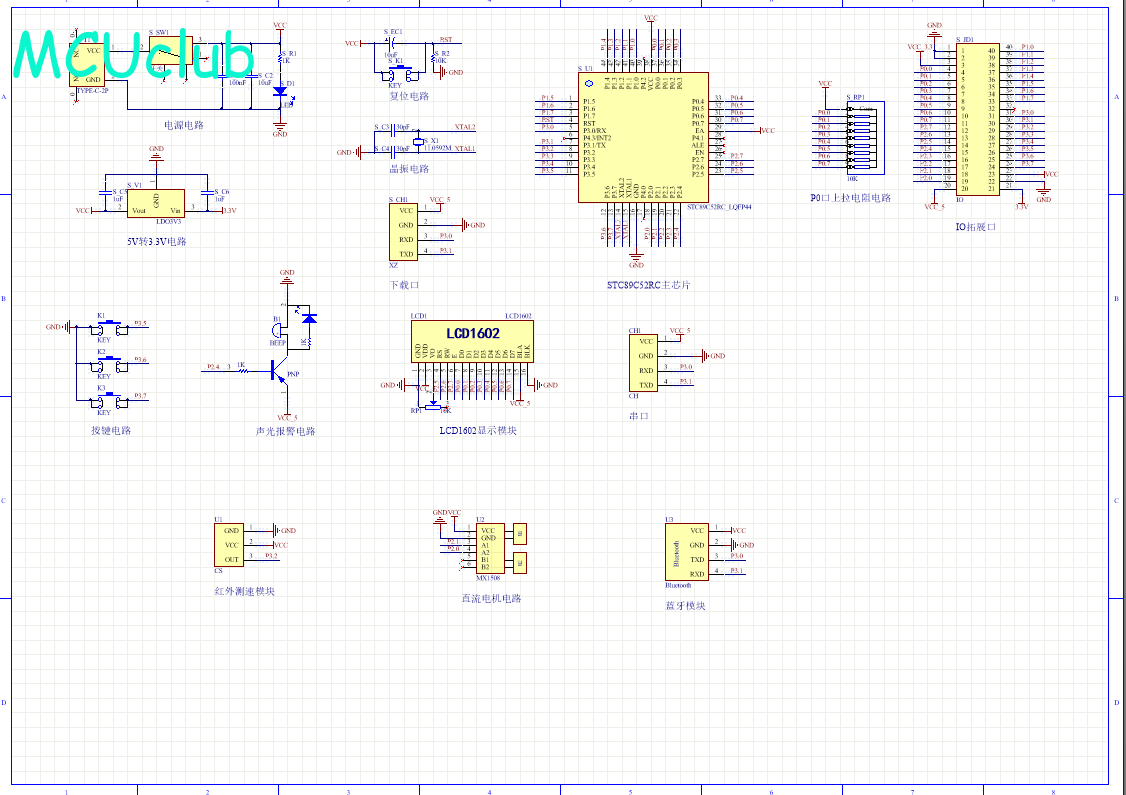Select the S_CH1 download header block
This screenshot has height=795, width=1126.
pos(403,232)
